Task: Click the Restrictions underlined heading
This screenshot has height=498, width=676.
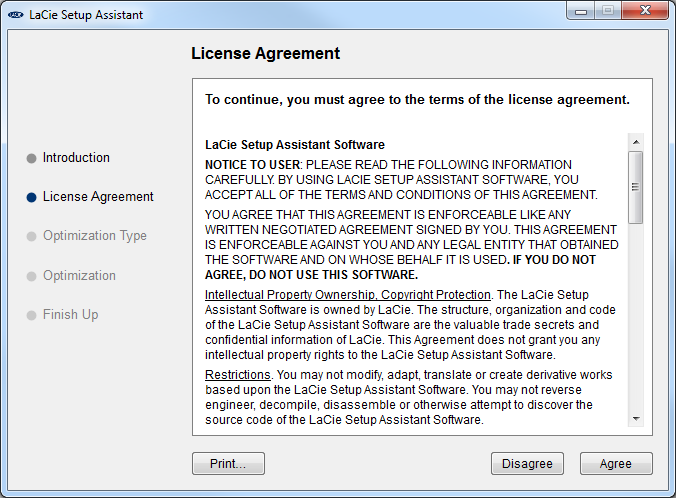Action: (x=238, y=375)
